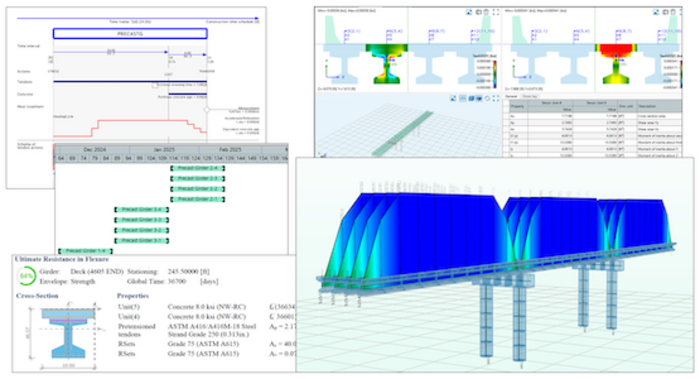Click the 64% utilization circle indicator

[x=26, y=276]
